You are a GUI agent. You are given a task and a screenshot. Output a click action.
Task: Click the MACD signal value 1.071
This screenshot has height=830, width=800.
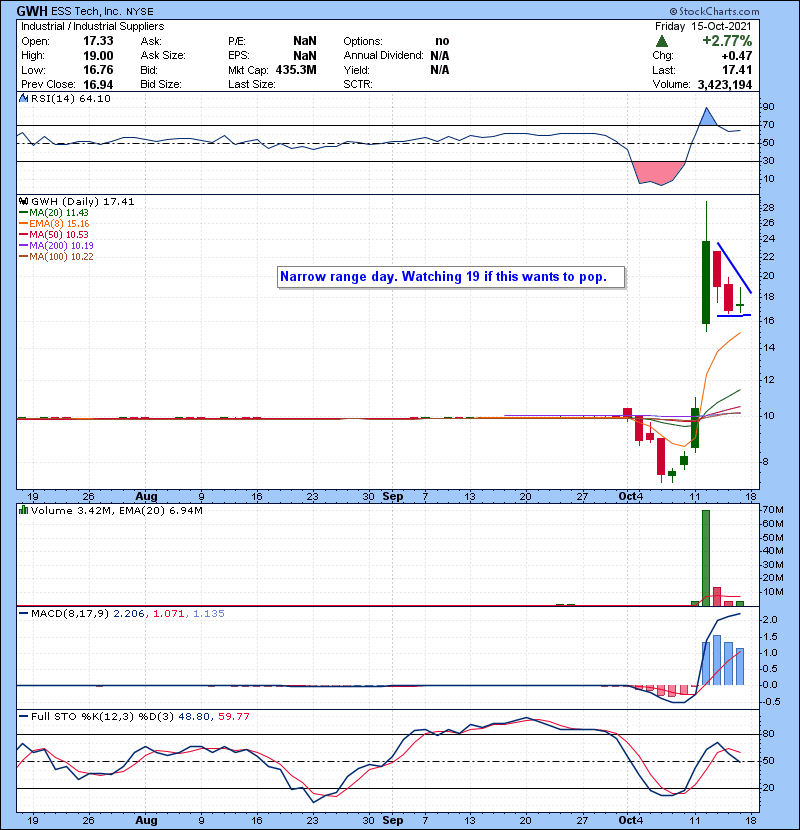click(x=168, y=614)
